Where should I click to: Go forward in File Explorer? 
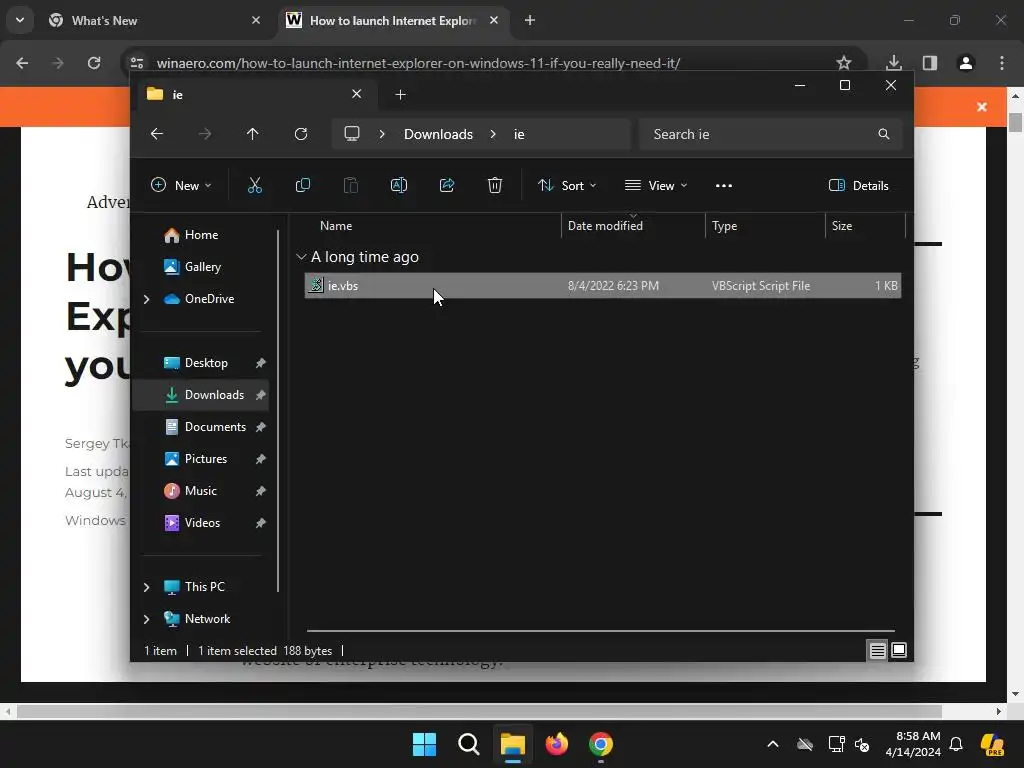point(205,134)
